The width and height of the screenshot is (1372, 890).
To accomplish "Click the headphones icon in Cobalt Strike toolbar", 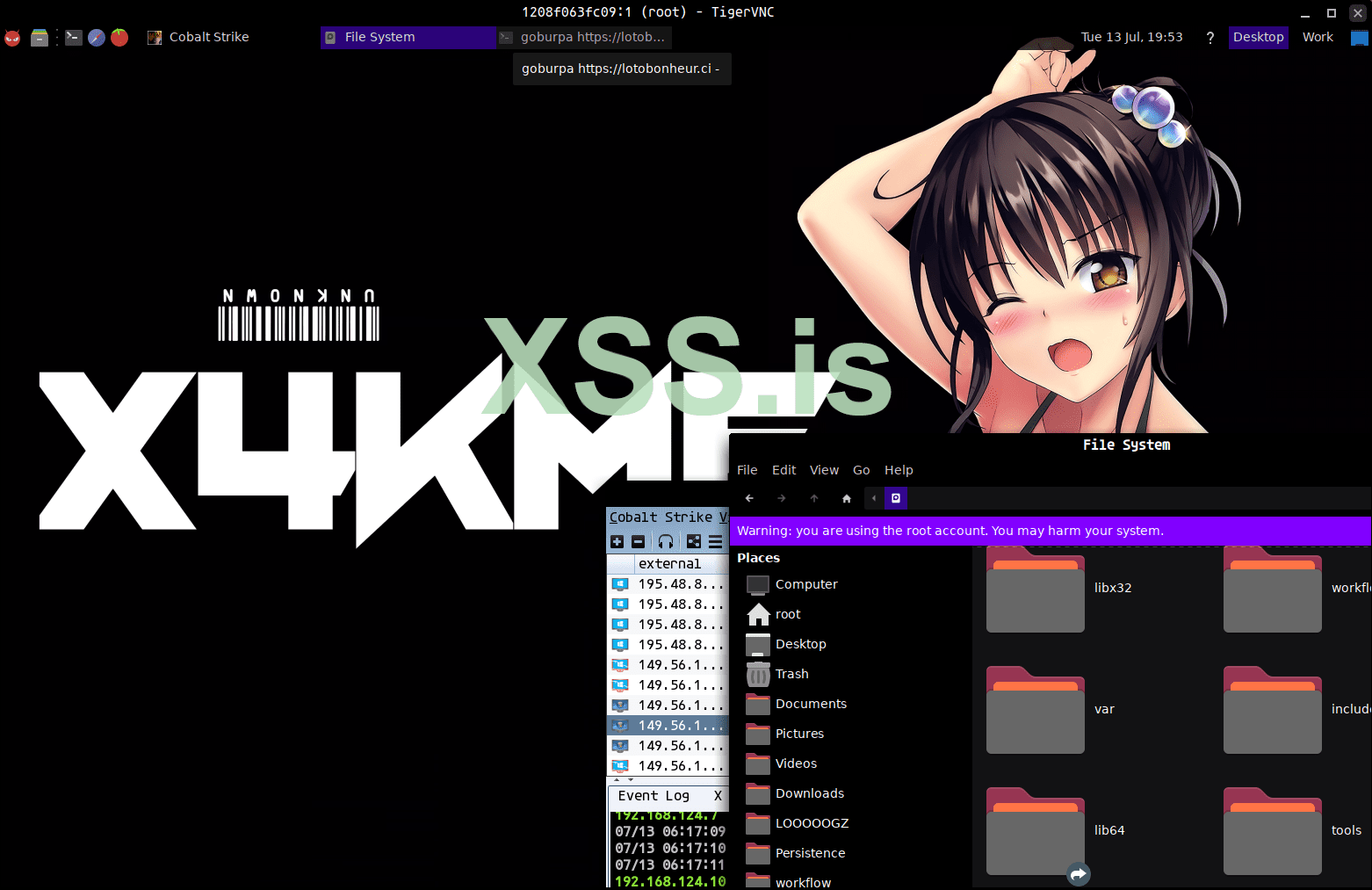I will pos(666,542).
